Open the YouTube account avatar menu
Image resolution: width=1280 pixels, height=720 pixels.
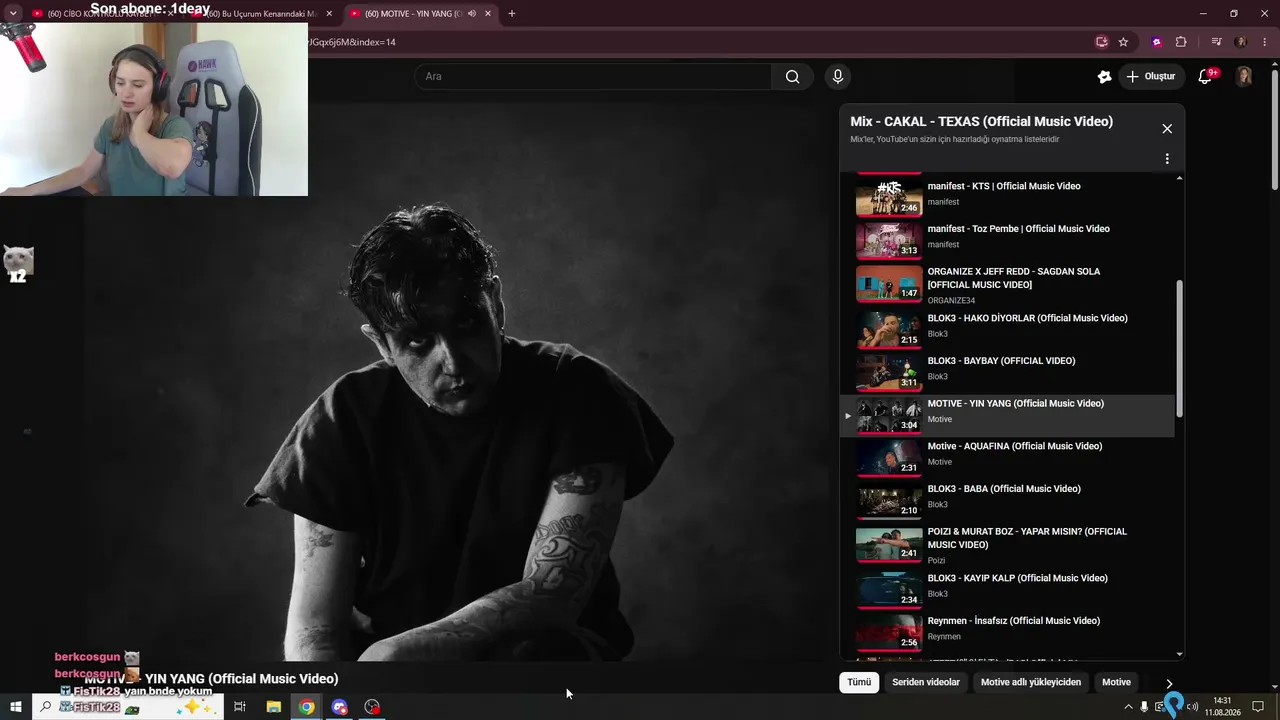coord(1244,77)
